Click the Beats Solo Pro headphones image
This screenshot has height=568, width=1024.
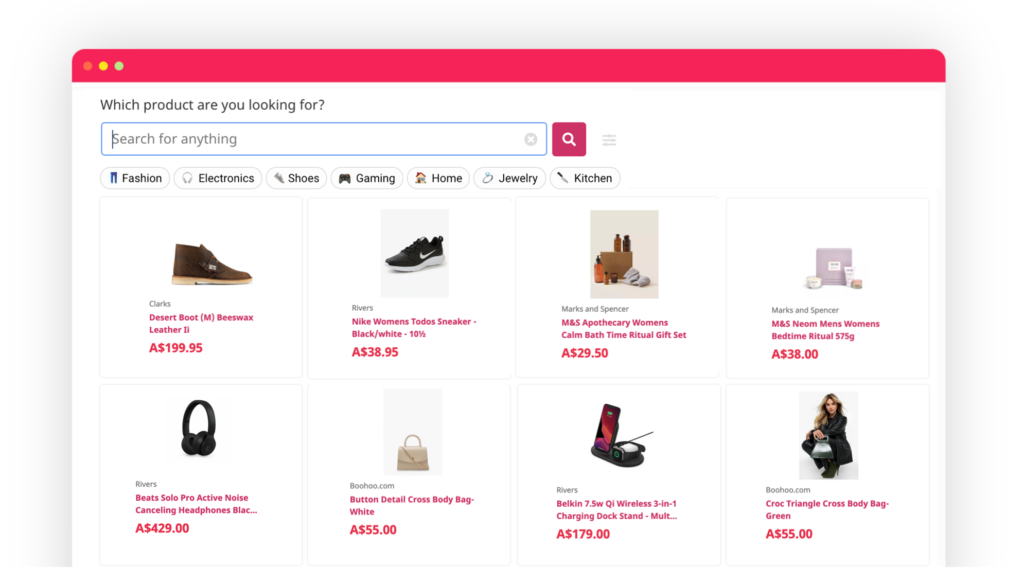[x=199, y=428]
